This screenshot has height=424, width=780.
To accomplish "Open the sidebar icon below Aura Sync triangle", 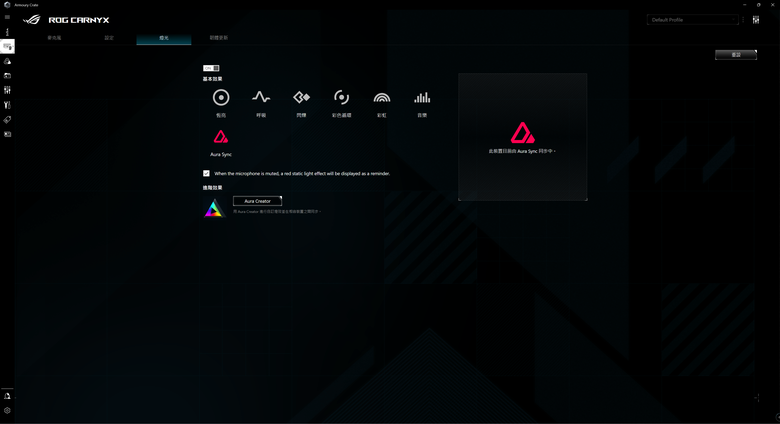I will coord(7,76).
